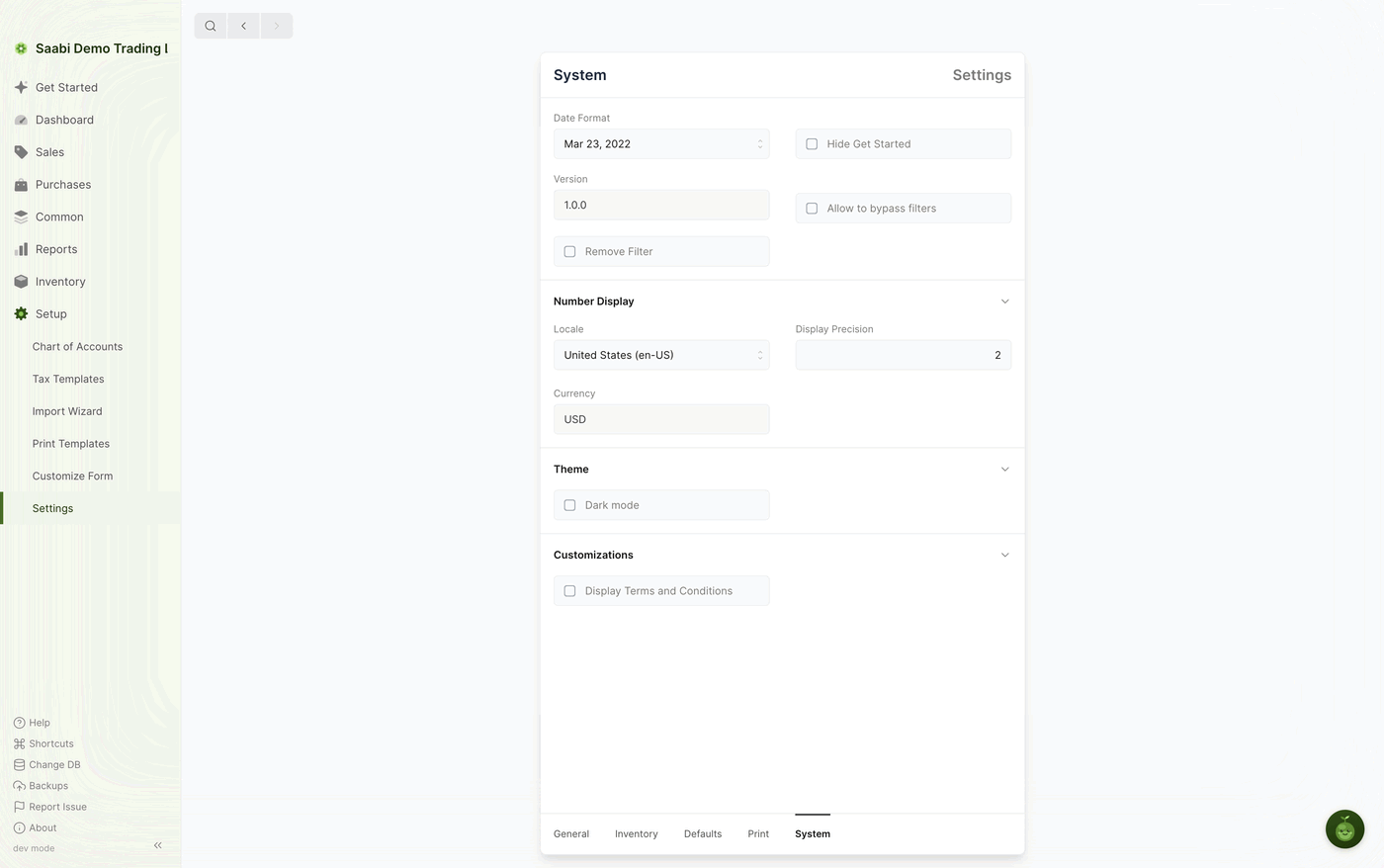Click the Inventory box icon
Viewport: 1384px width, 868px height.
pyautogui.click(x=21, y=282)
